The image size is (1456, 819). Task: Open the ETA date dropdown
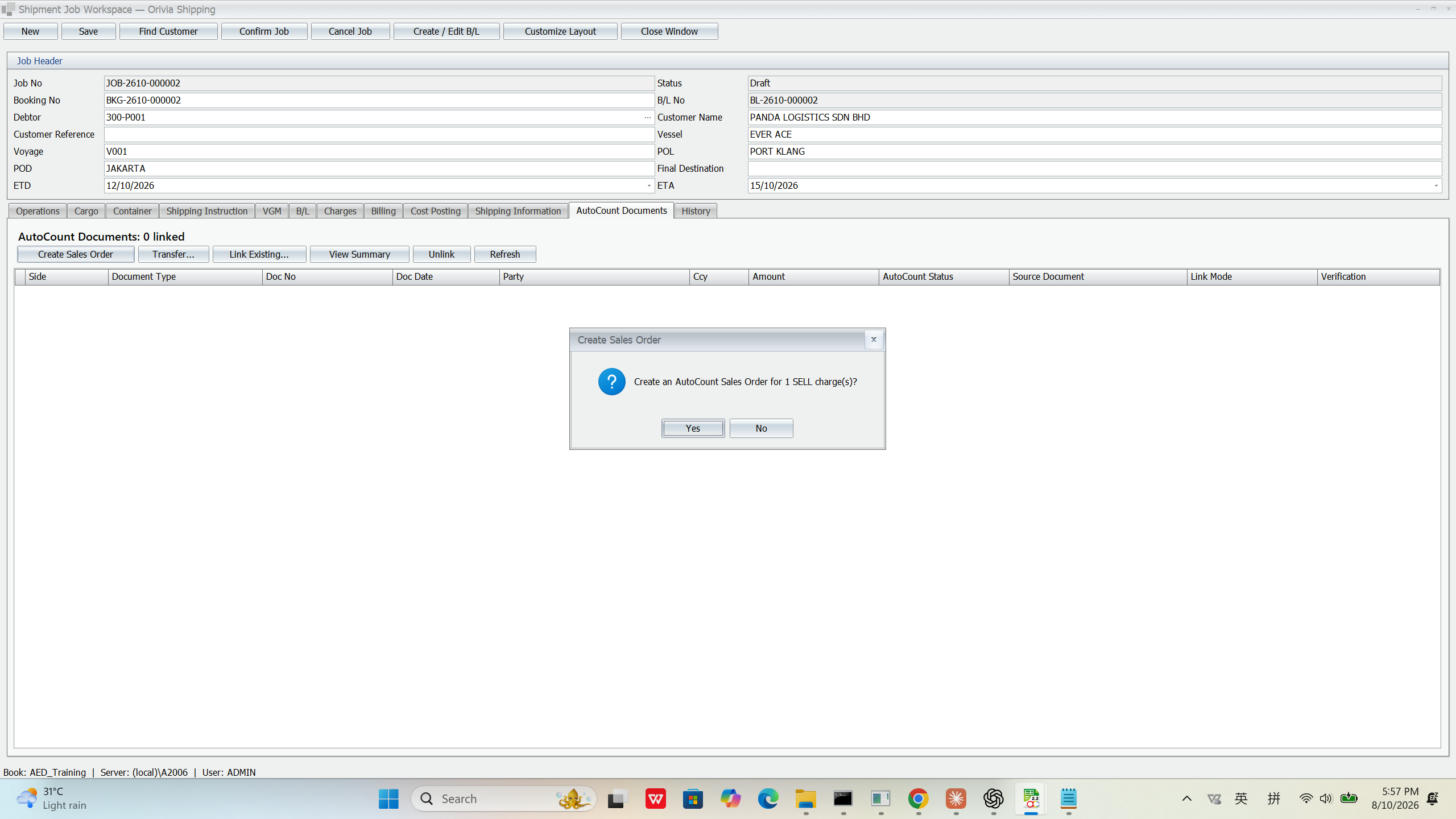[x=1436, y=186]
